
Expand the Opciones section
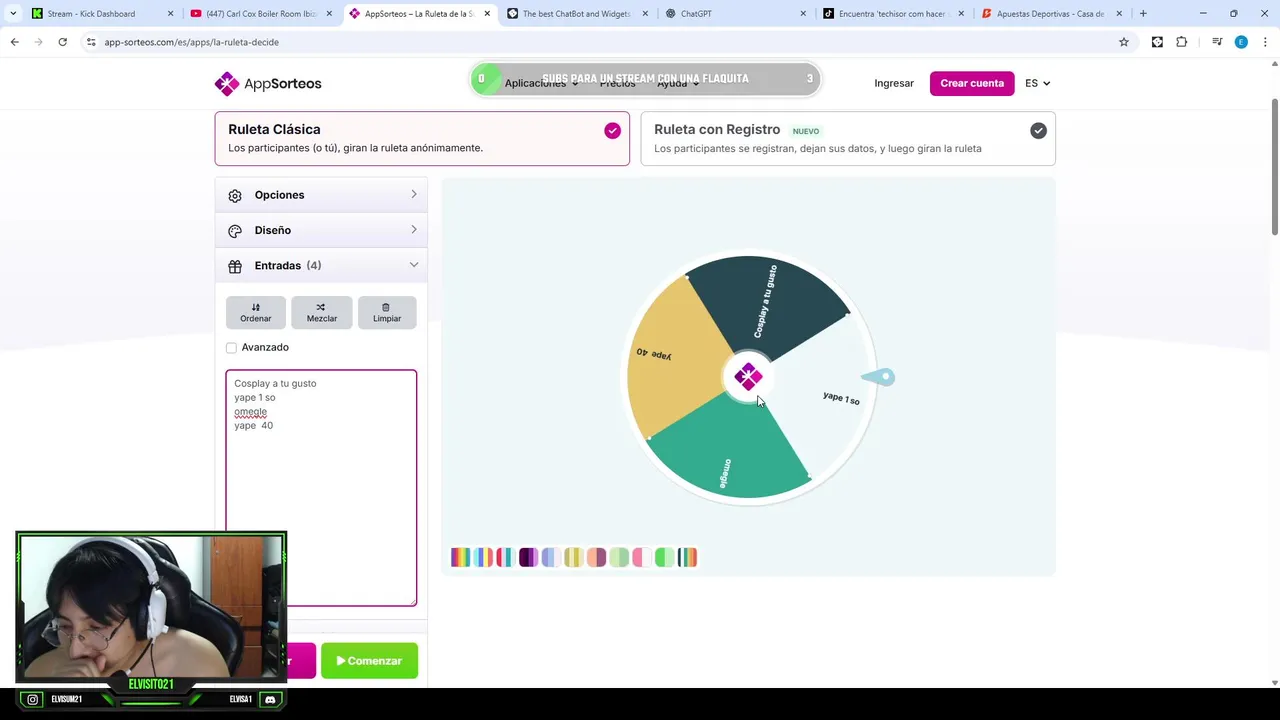pos(321,195)
